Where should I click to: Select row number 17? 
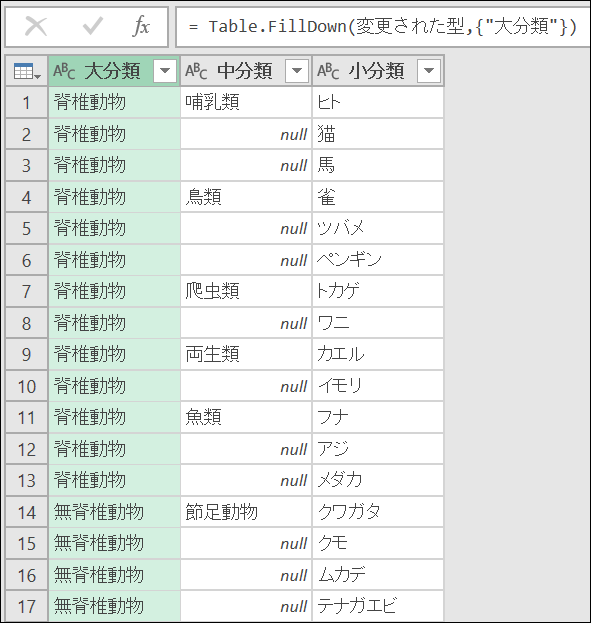click(27, 606)
